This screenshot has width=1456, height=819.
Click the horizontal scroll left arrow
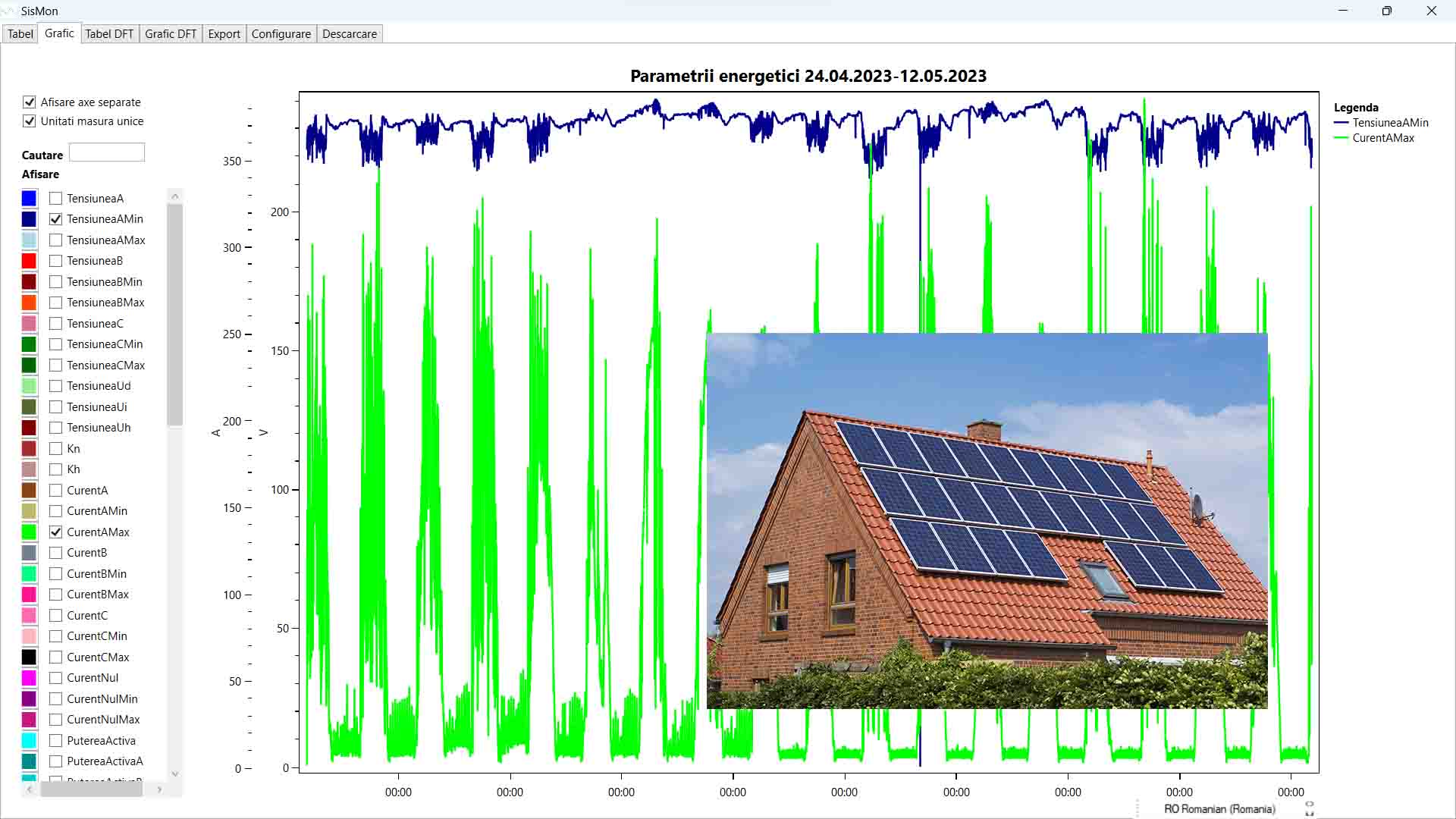click(30, 789)
